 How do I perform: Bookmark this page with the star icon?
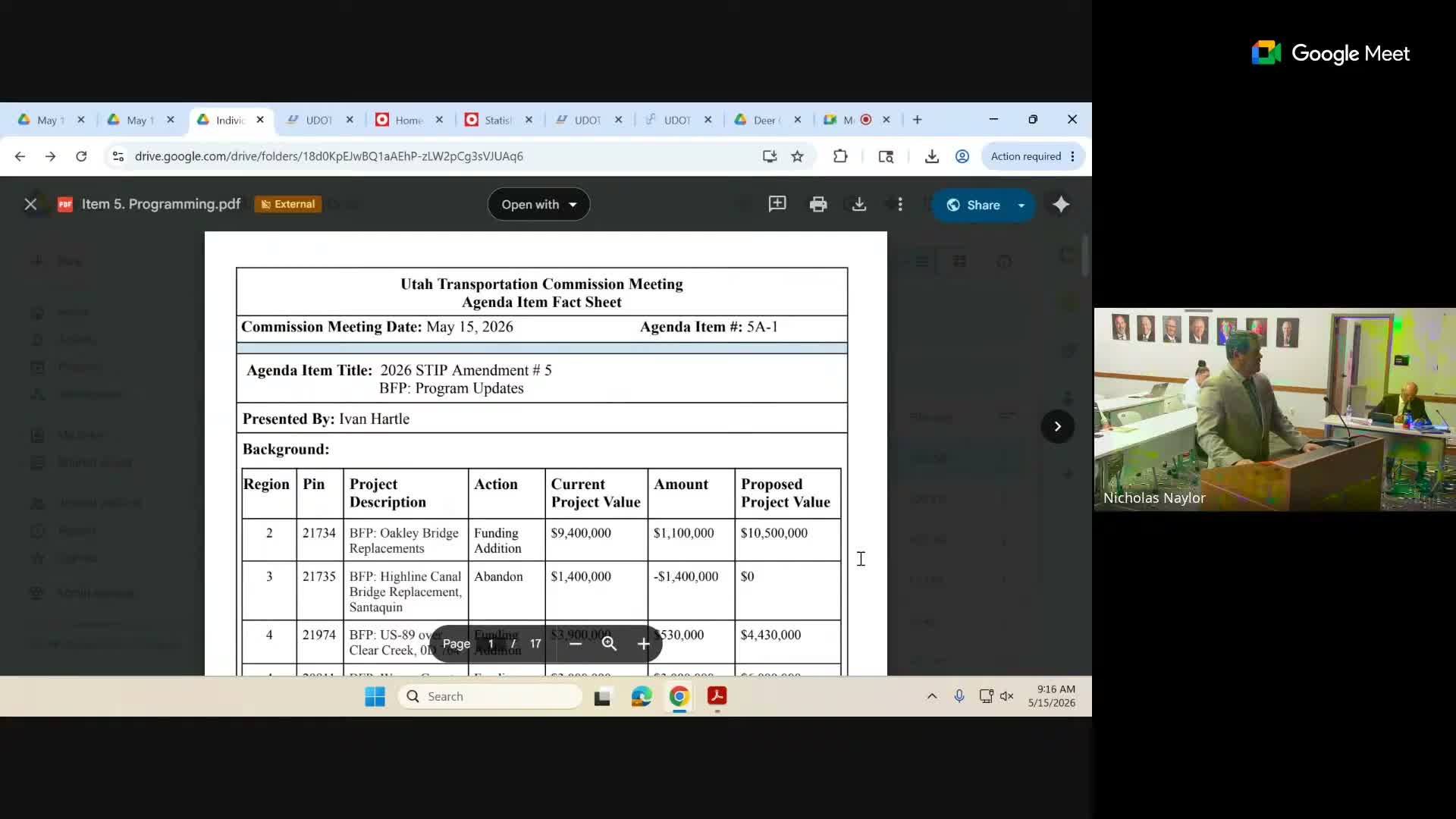[797, 156]
